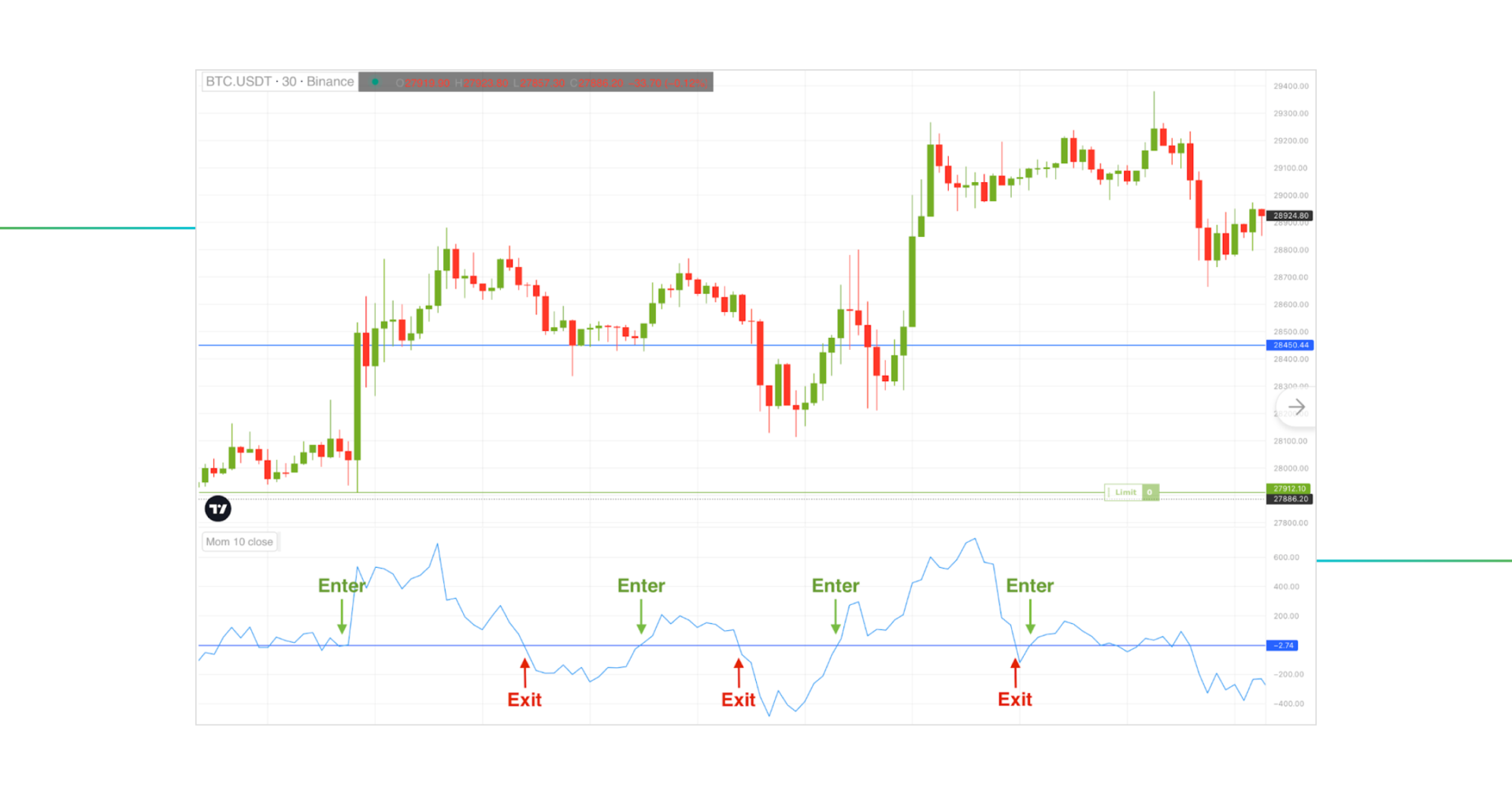Click the scroll-to-latest-bar arrow button
Screen dimensions: 1512x794
(1295, 406)
